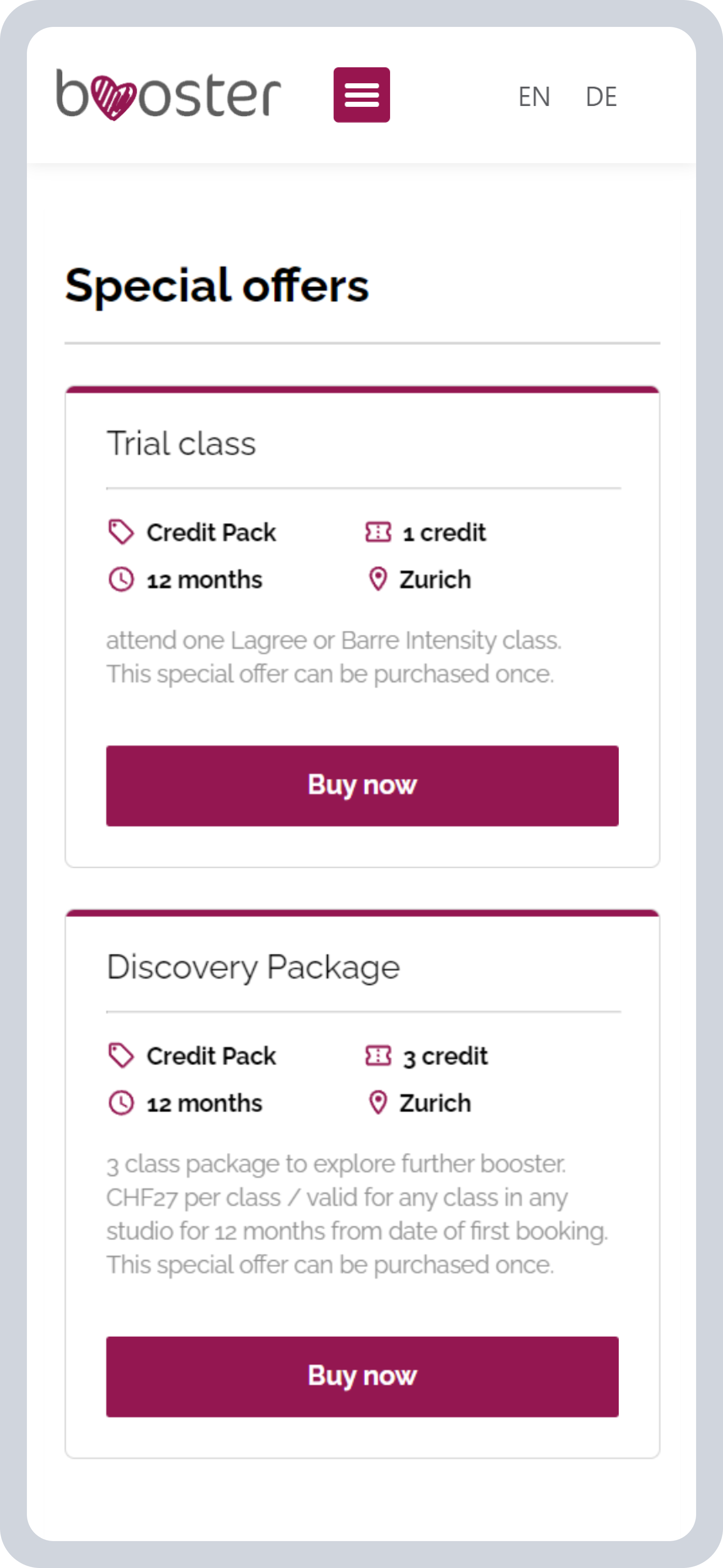The width and height of the screenshot is (723, 1568).
Task: Click the clock icon in Trial class card
Action: (121, 580)
